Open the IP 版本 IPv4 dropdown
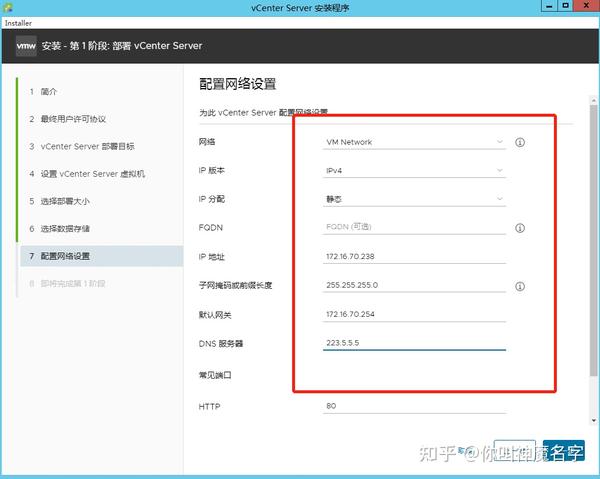Viewport: 600px width, 479px height. pyautogui.click(x=414, y=171)
